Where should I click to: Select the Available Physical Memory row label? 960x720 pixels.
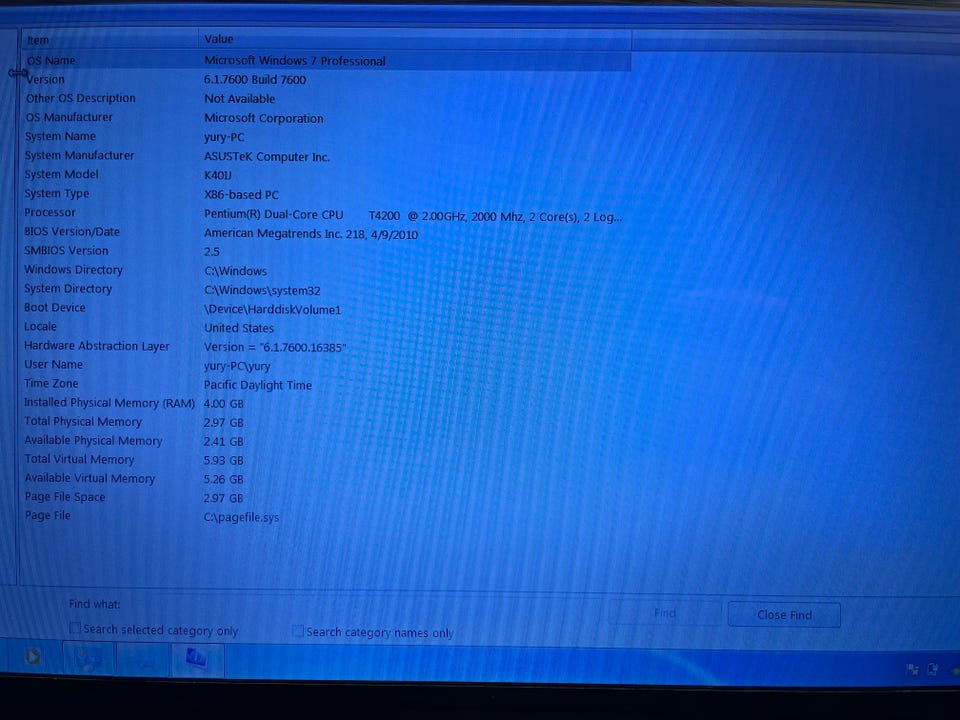pyautogui.click(x=93, y=440)
